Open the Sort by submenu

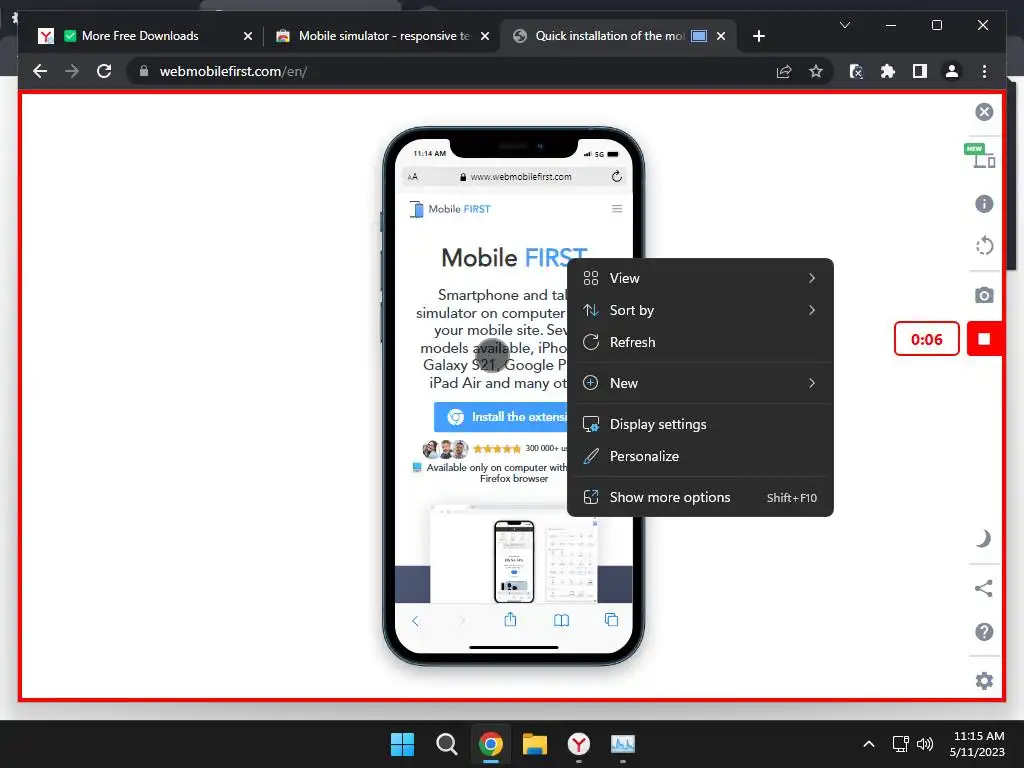pyautogui.click(x=700, y=310)
